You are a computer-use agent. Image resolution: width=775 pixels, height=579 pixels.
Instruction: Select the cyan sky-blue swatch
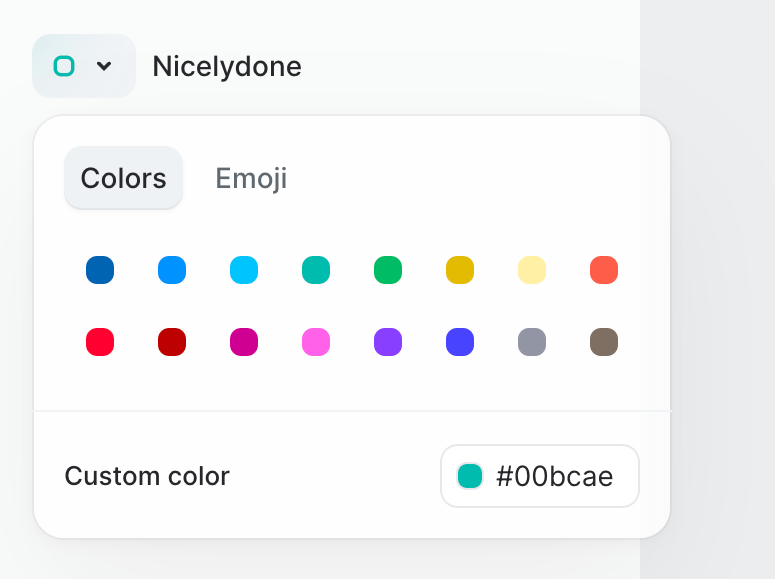click(244, 270)
